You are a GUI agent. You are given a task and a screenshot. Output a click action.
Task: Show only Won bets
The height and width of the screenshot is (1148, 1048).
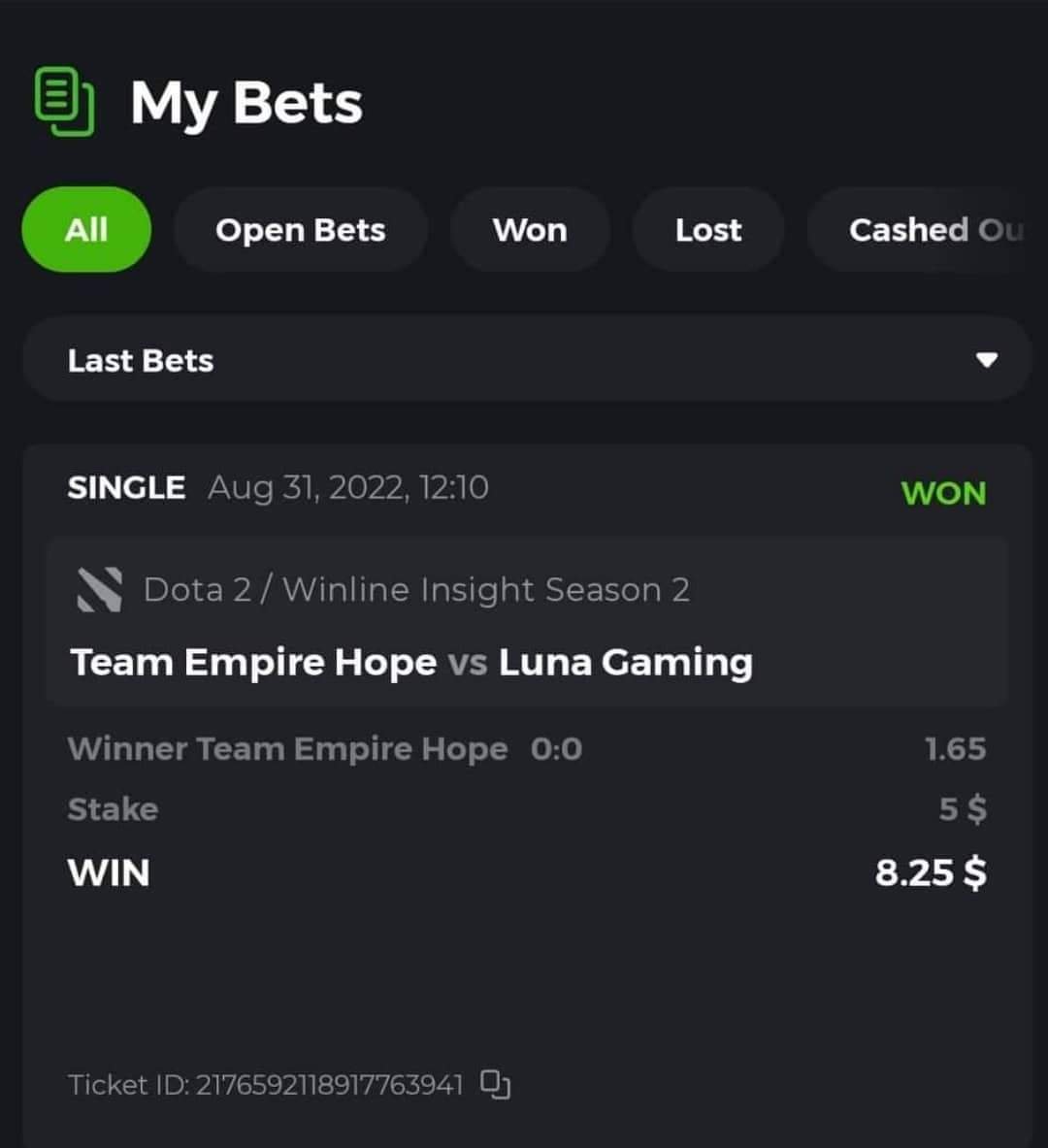click(530, 229)
